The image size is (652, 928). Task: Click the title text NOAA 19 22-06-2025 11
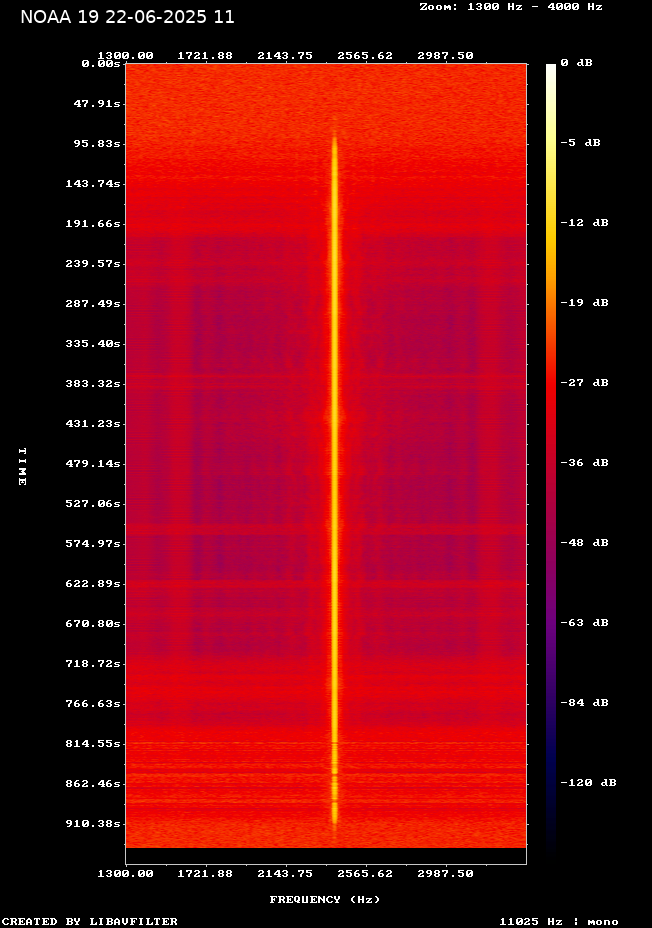click(127, 17)
